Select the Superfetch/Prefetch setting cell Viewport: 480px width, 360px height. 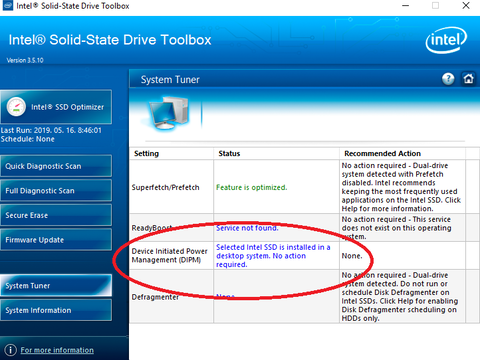172,187
